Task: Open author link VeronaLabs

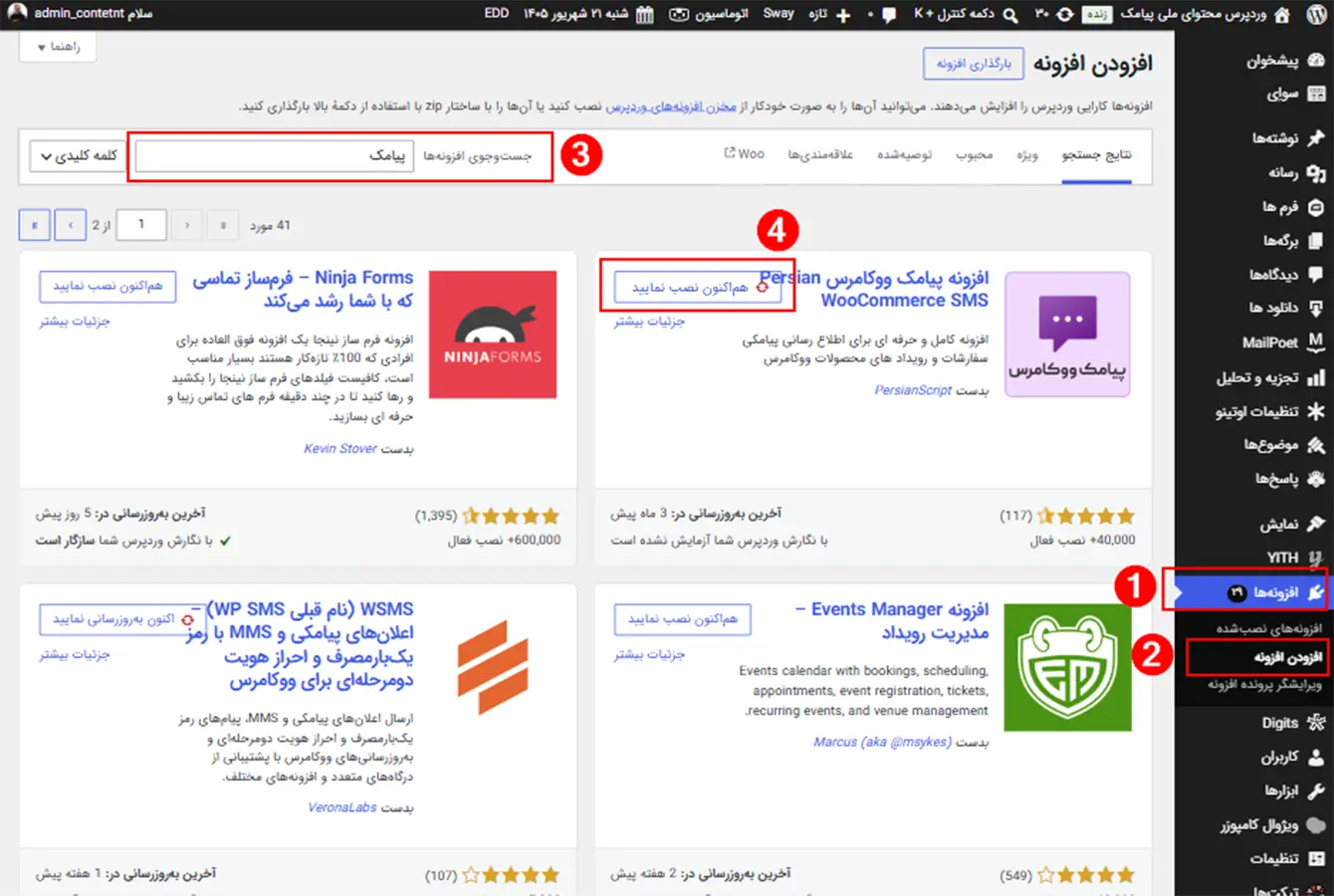Action: [342, 807]
